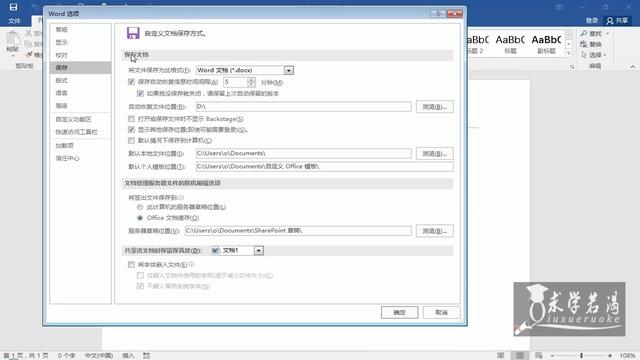Collapse the ribbon with the chevron icon

point(632,66)
